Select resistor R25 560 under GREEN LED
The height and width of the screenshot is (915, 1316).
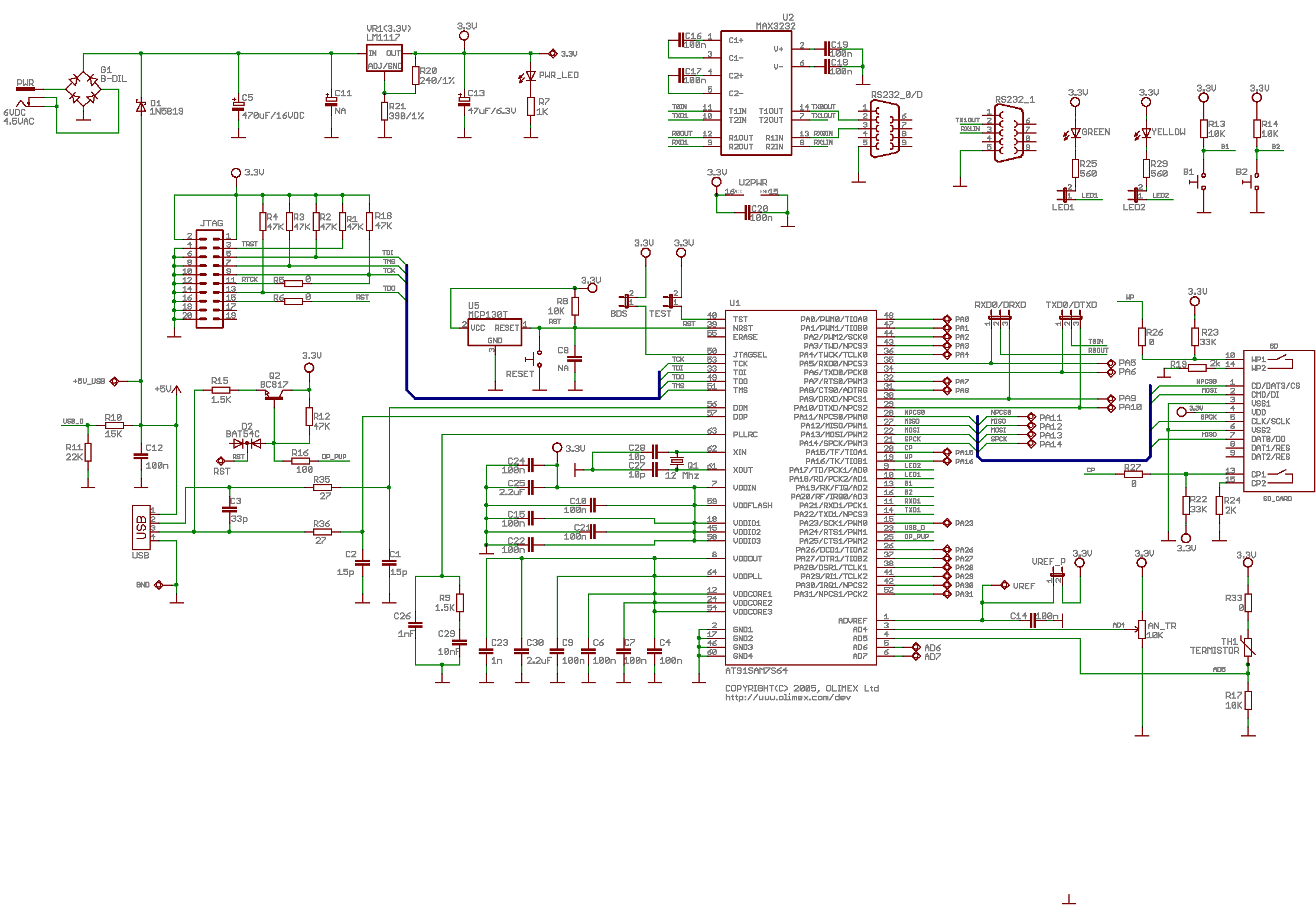click(1075, 168)
